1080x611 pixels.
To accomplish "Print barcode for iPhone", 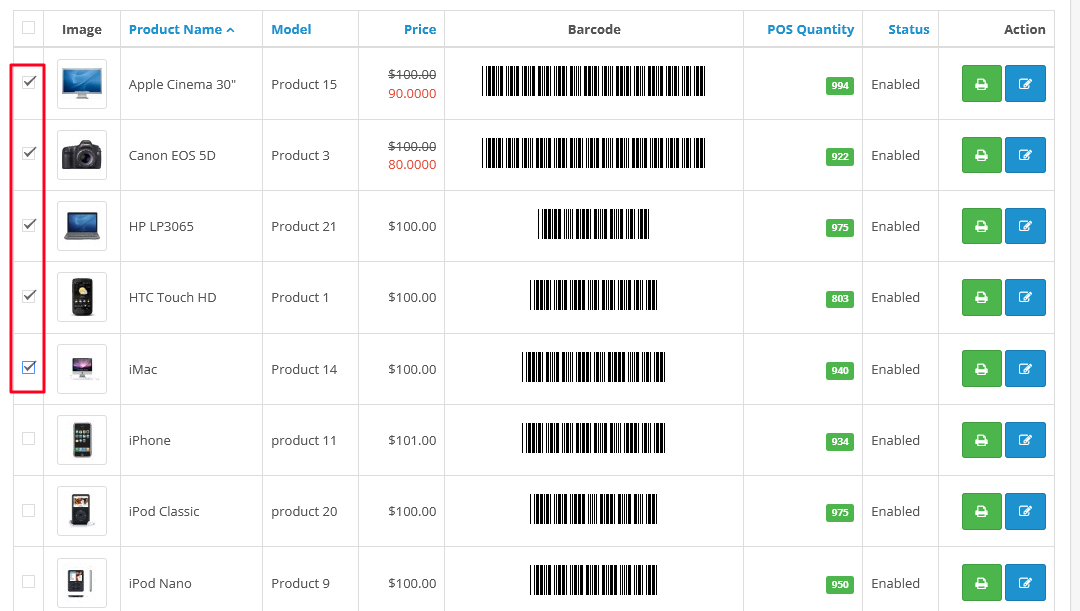I will pos(982,440).
